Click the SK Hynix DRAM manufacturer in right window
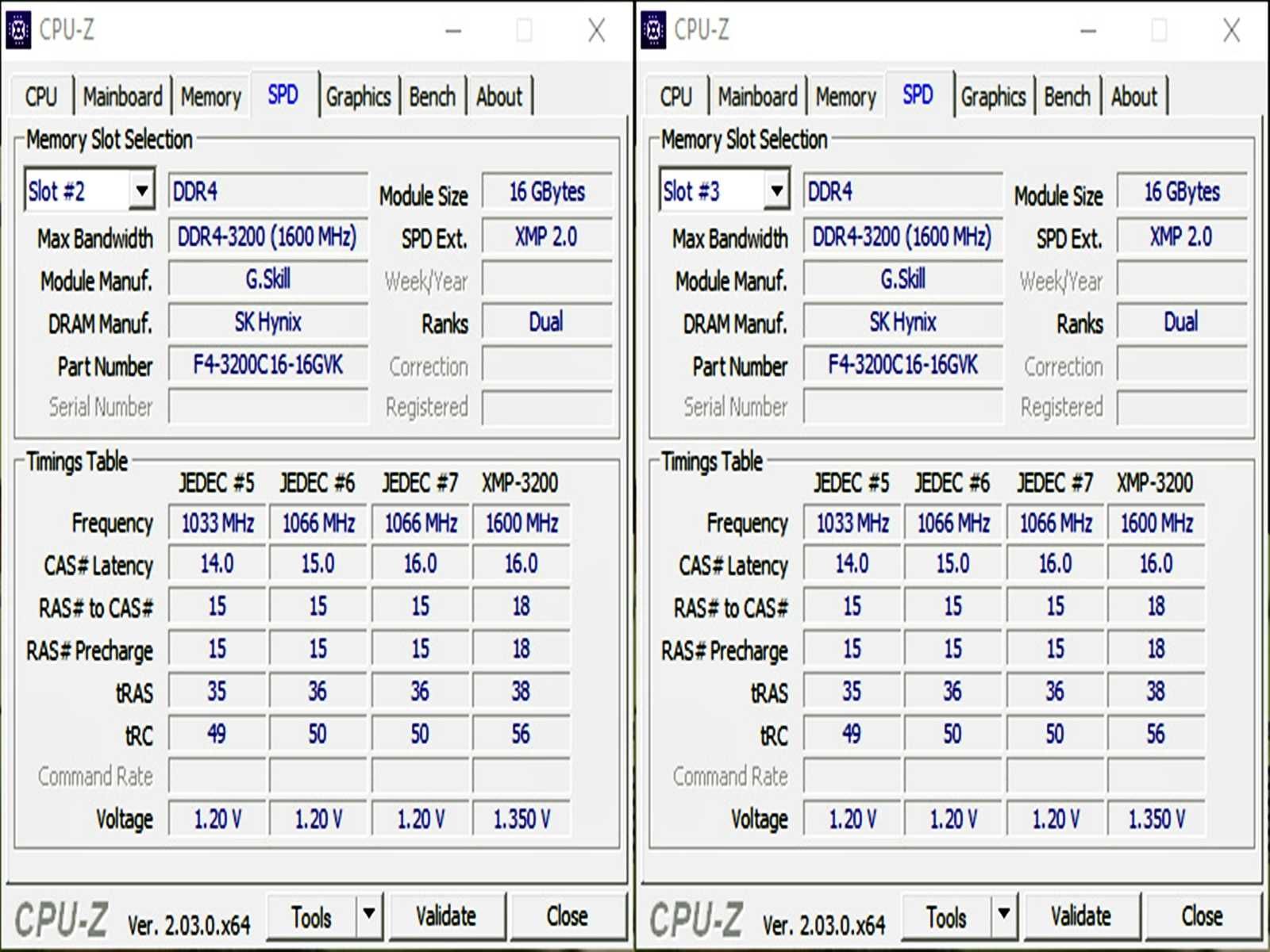Image resolution: width=1270 pixels, height=952 pixels. (x=903, y=322)
